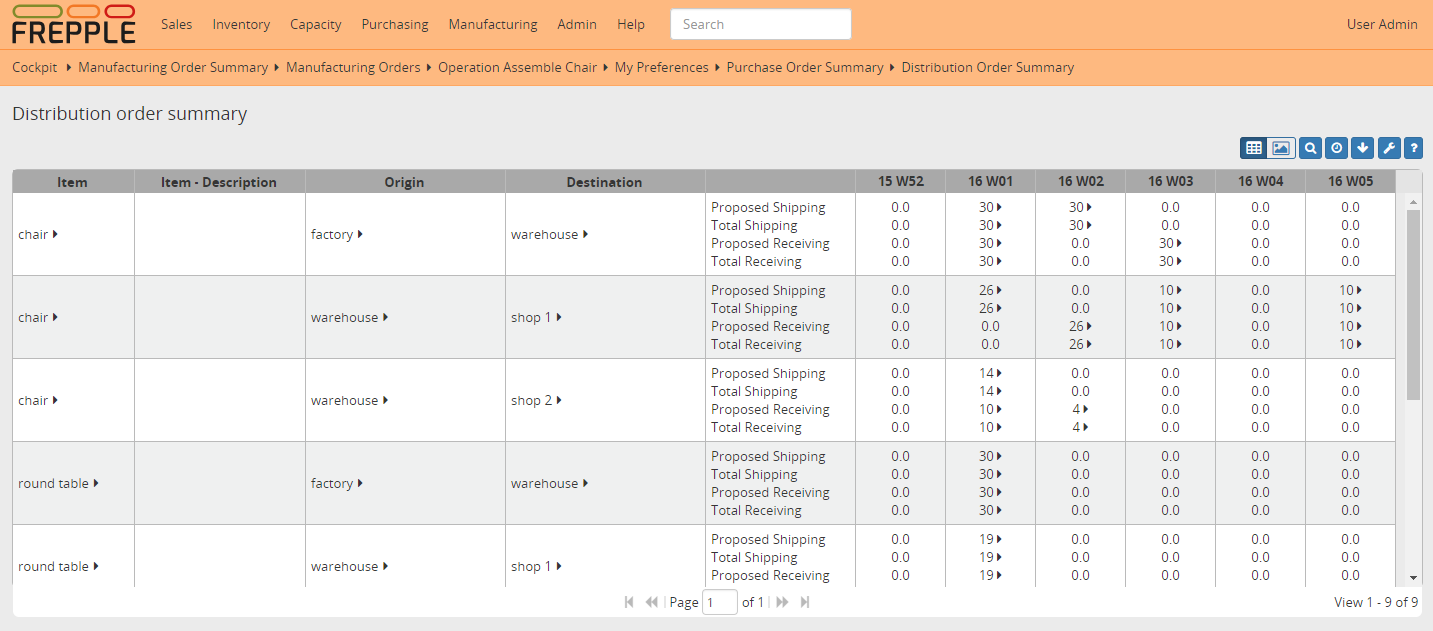Click inside the page number field
The height and width of the screenshot is (631, 1433).
(x=719, y=601)
